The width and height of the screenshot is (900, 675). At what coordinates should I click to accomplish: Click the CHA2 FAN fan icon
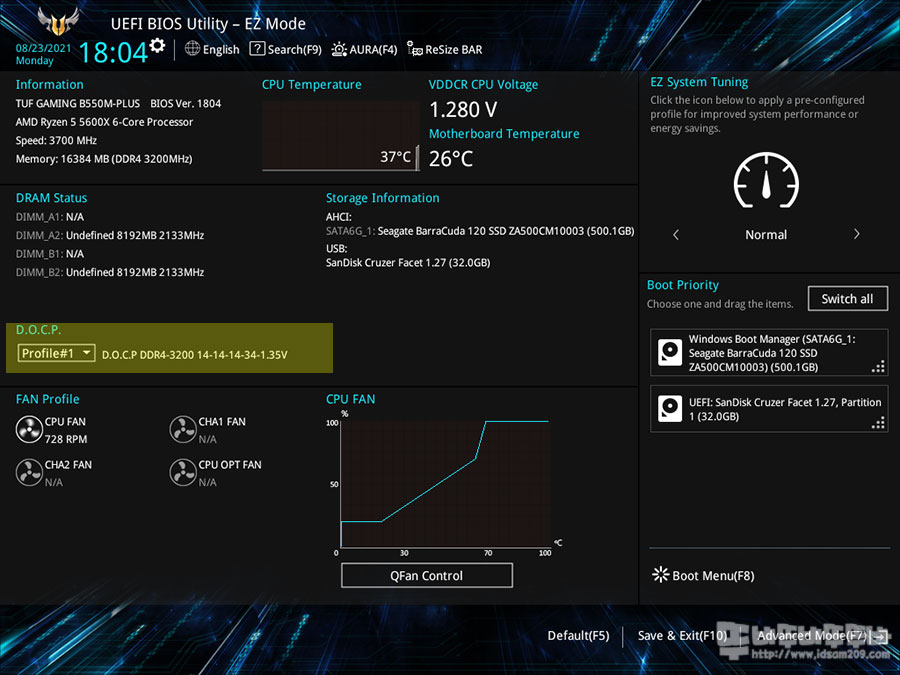(29, 472)
